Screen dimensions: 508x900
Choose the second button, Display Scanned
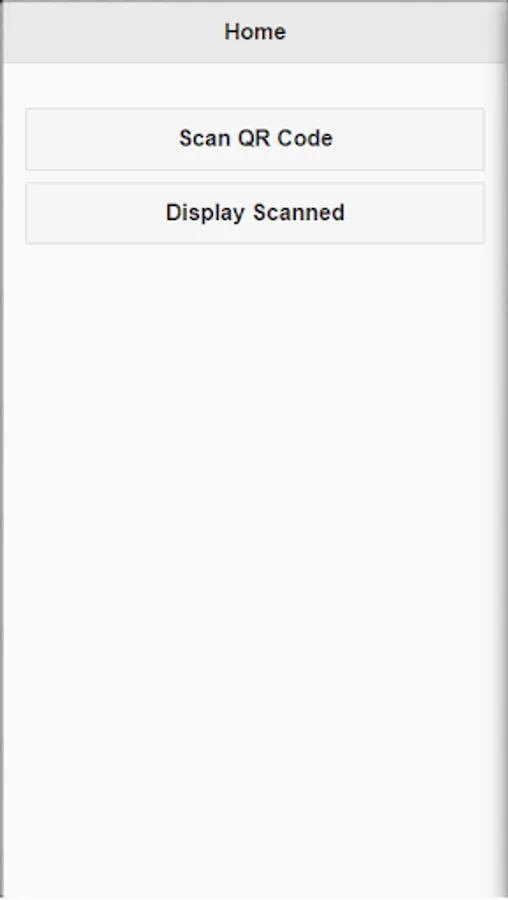pos(255,213)
